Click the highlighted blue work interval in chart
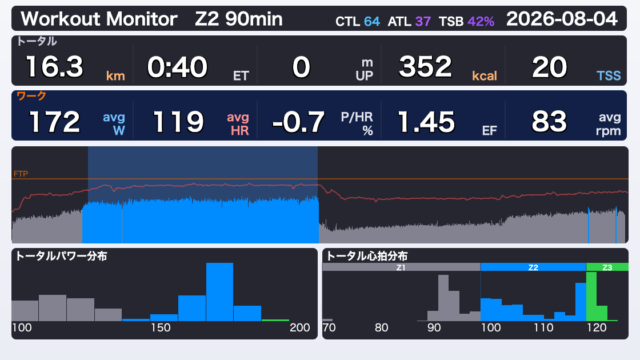The height and width of the screenshot is (360, 640). (200, 220)
